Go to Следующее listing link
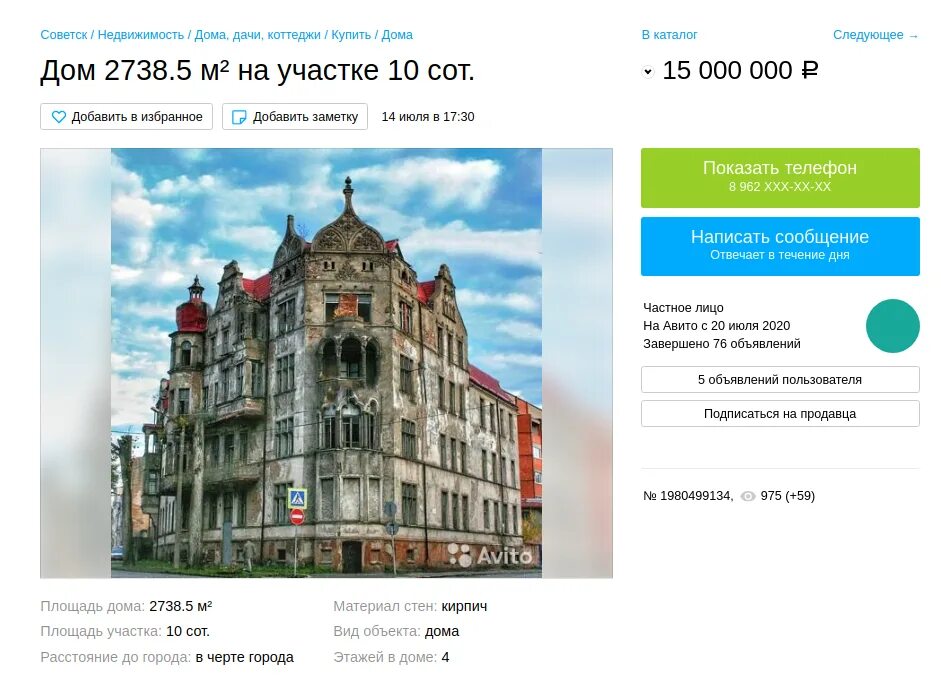941x684 pixels. coord(876,35)
